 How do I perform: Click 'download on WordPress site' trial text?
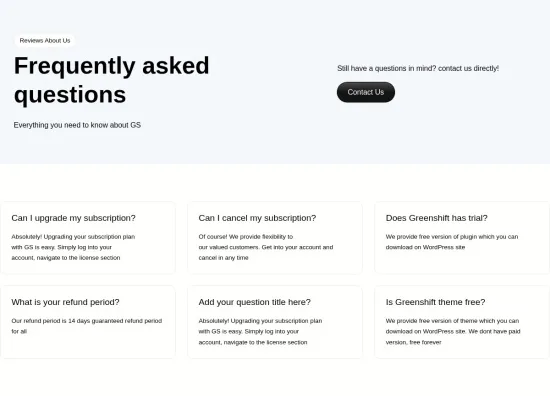pyautogui.click(x=425, y=247)
